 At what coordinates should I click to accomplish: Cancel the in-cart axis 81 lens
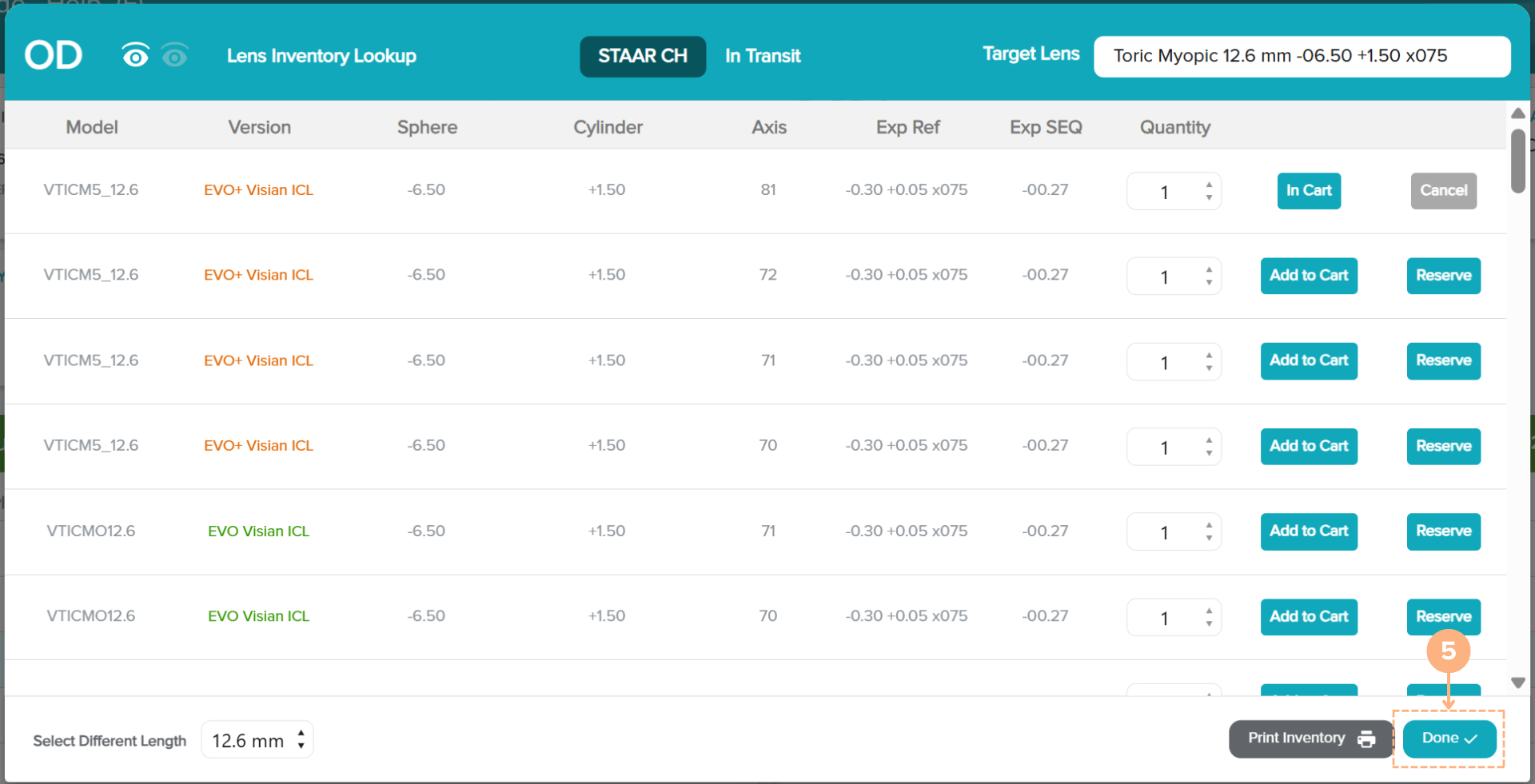click(x=1443, y=191)
